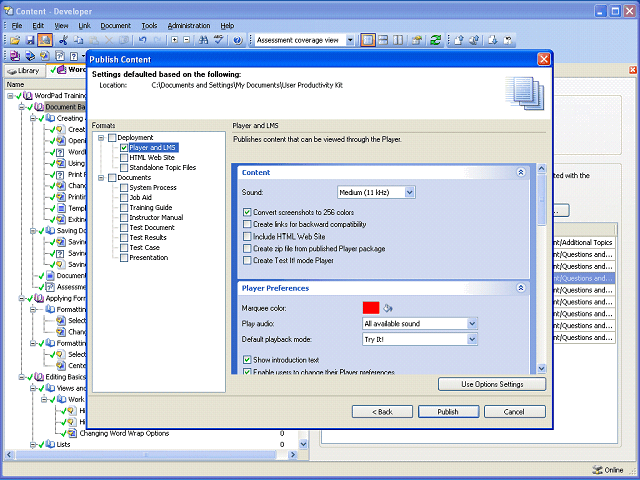Click the Expand all plus icon in toolbar
The height and width of the screenshot is (480, 640).
tap(175, 40)
